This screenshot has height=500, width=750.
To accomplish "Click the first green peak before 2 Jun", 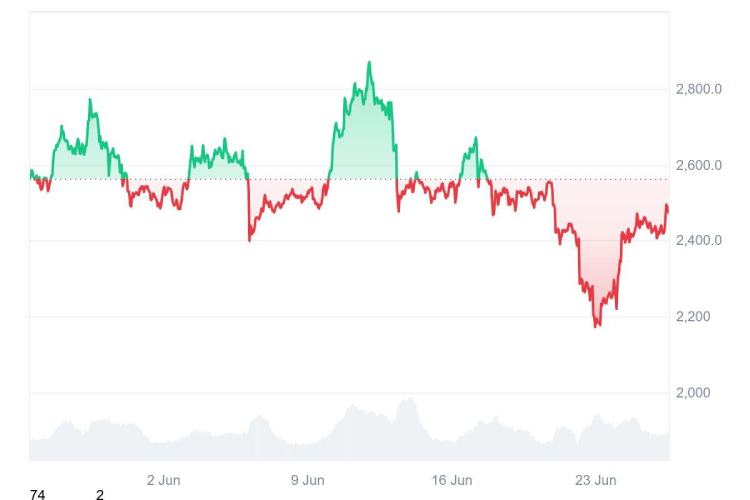I will click(90, 101).
